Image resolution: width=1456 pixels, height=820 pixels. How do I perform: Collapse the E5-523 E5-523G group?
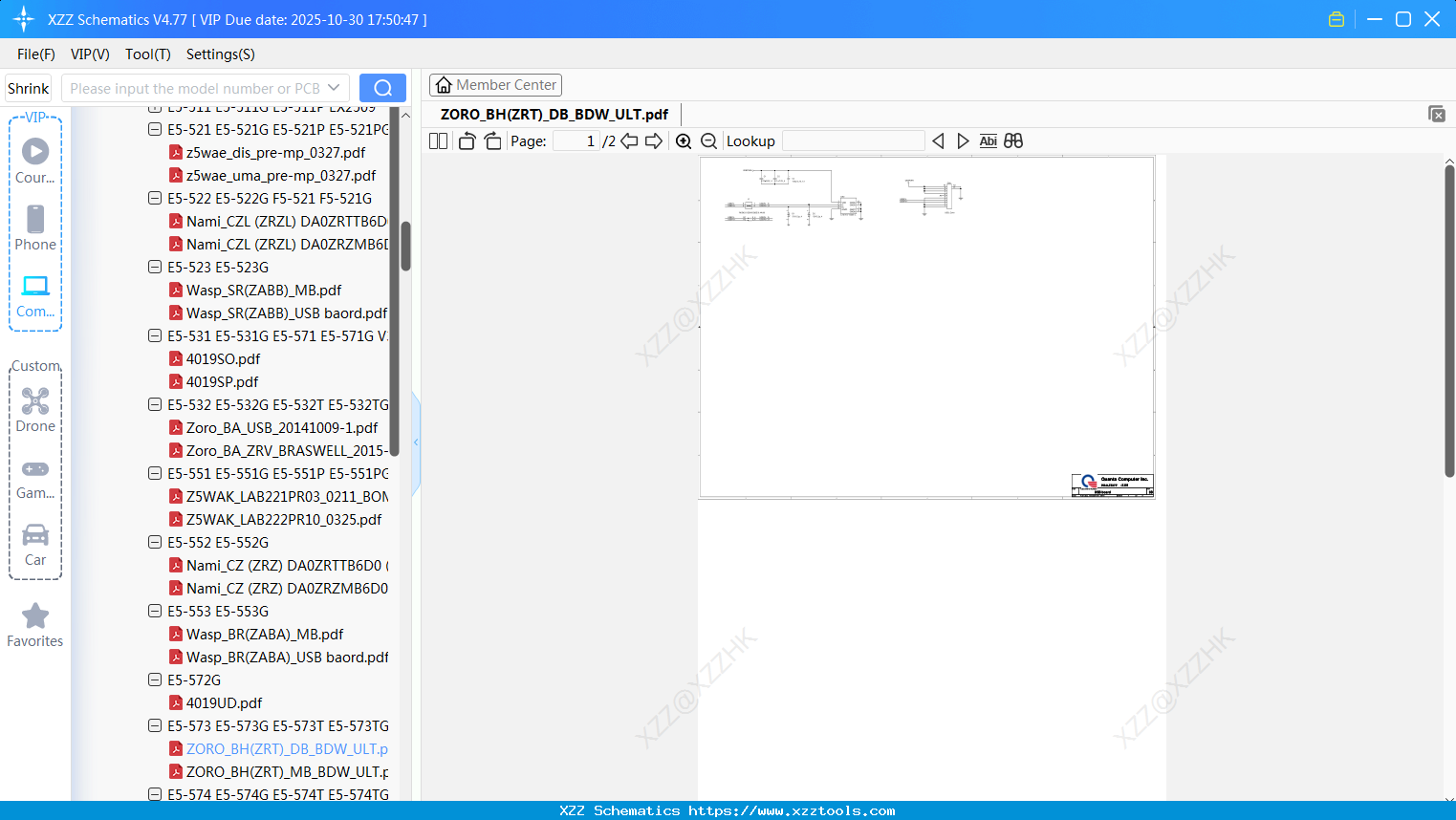(155, 267)
